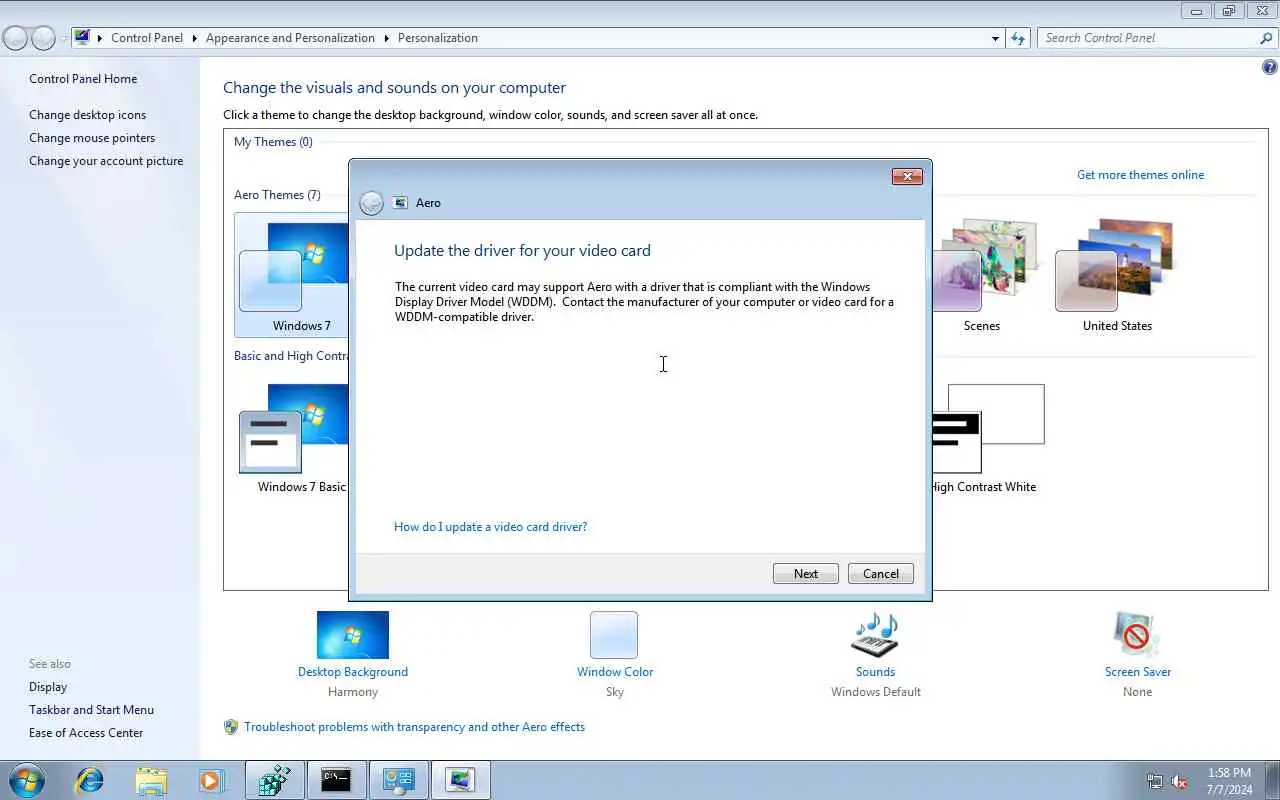Click the Control Panel address bar icon
Image resolution: width=1280 pixels, height=800 pixels.
click(82, 38)
